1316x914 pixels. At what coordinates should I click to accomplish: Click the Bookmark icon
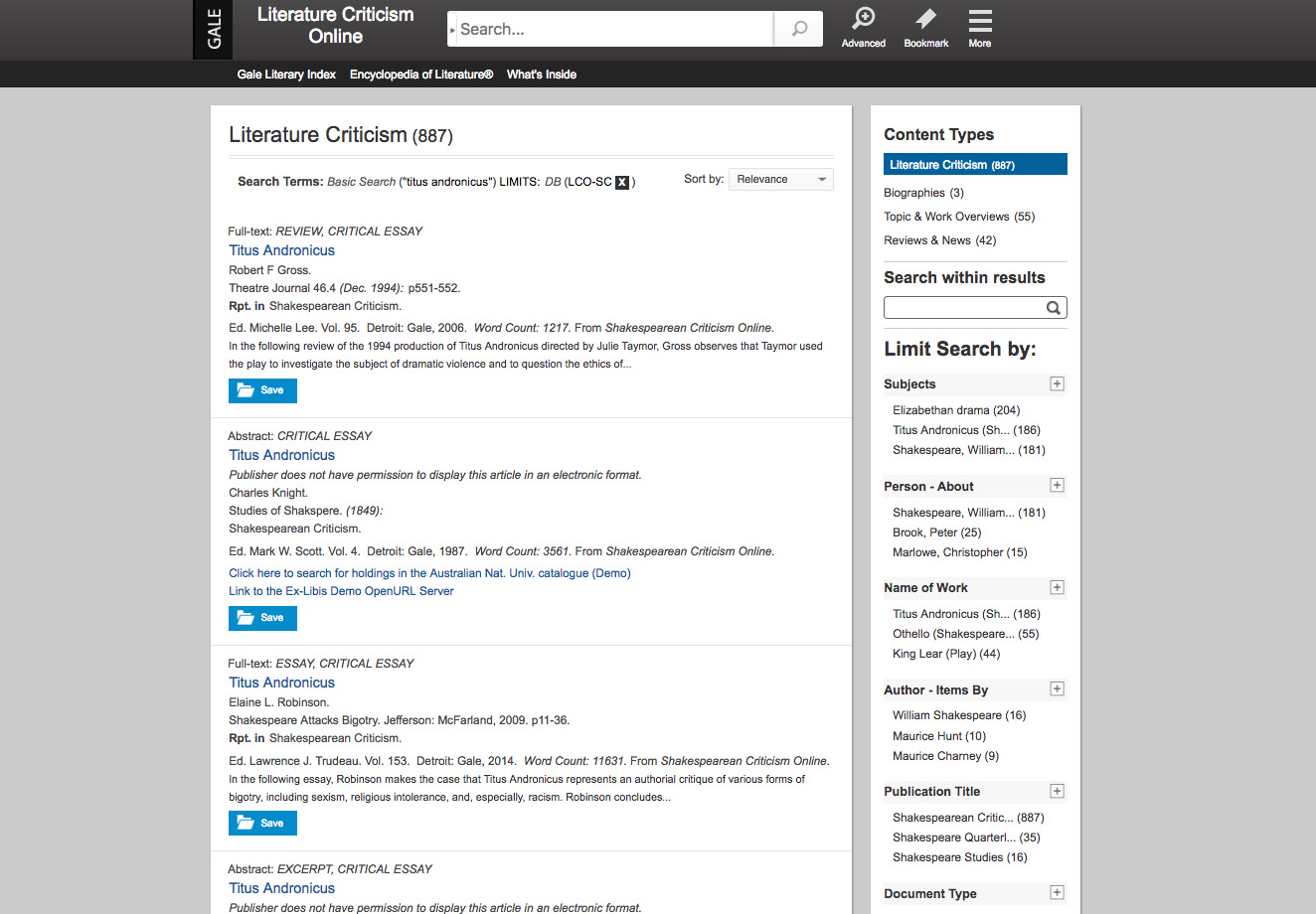click(x=925, y=27)
